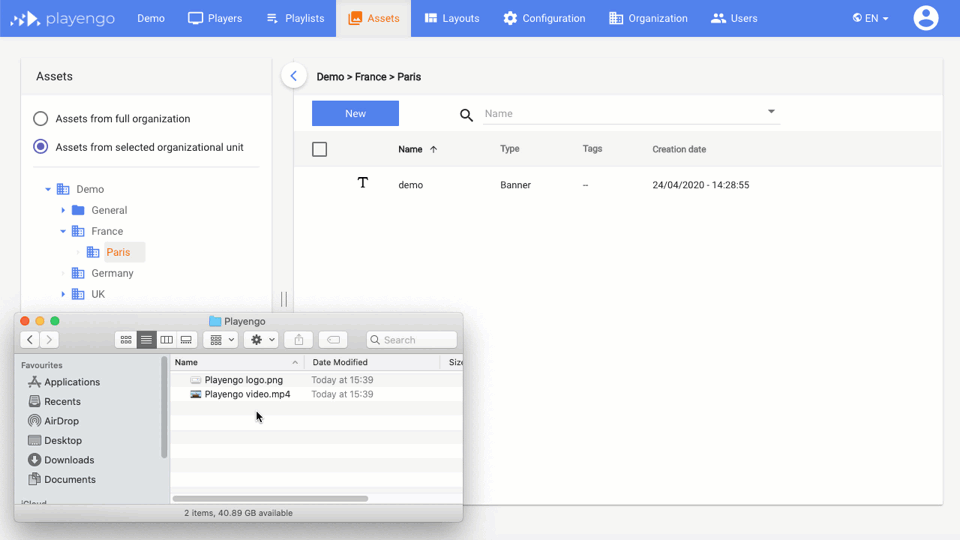
Task: Select Demo organization in tree
Action: pyautogui.click(x=90, y=189)
